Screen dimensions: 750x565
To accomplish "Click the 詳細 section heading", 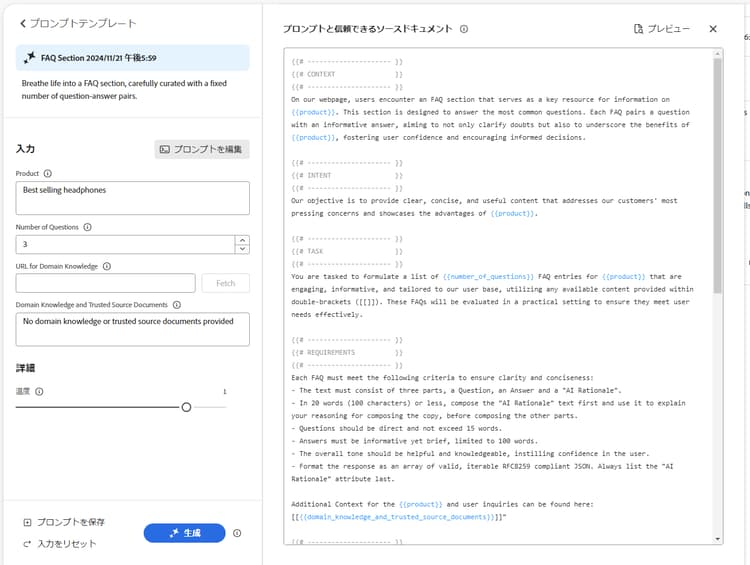I will 25,368.
